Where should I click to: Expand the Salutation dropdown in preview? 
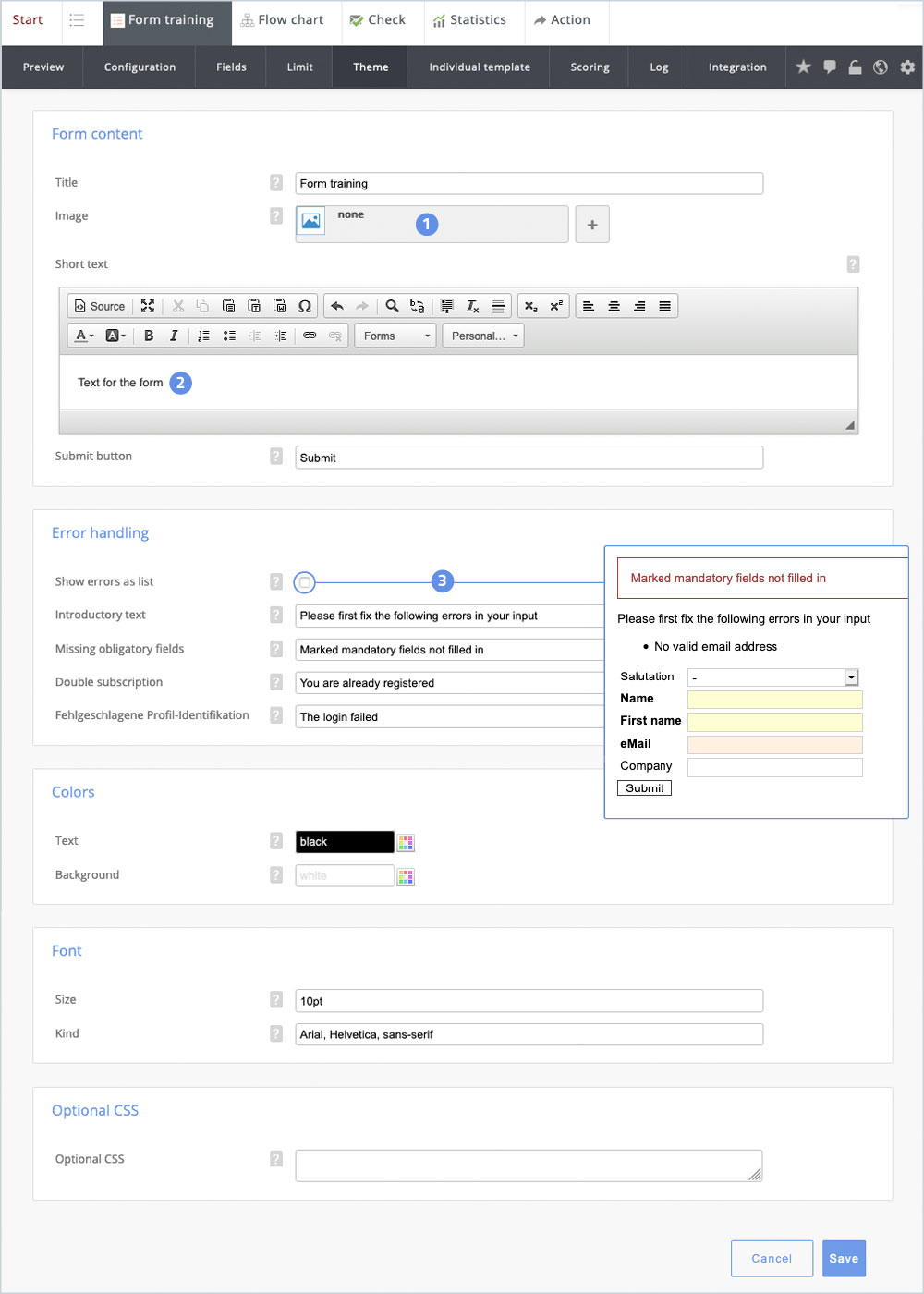click(851, 678)
